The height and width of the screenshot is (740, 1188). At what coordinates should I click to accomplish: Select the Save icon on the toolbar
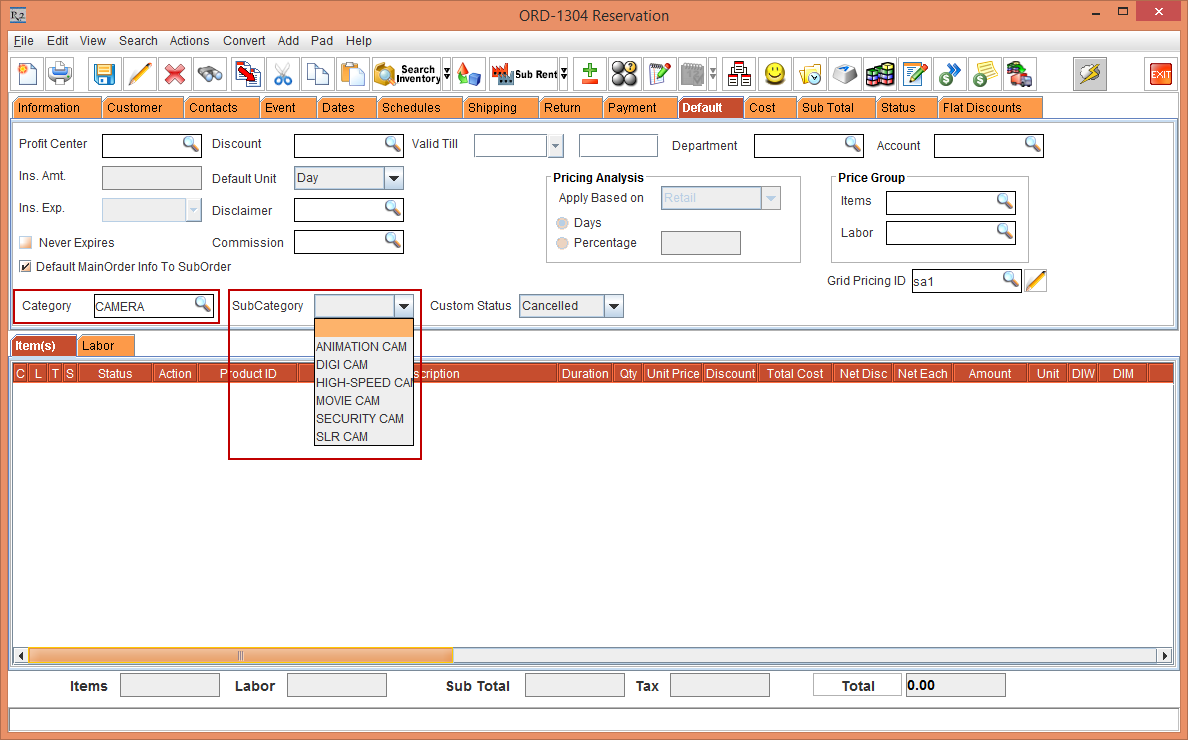[x=103, y=74]
